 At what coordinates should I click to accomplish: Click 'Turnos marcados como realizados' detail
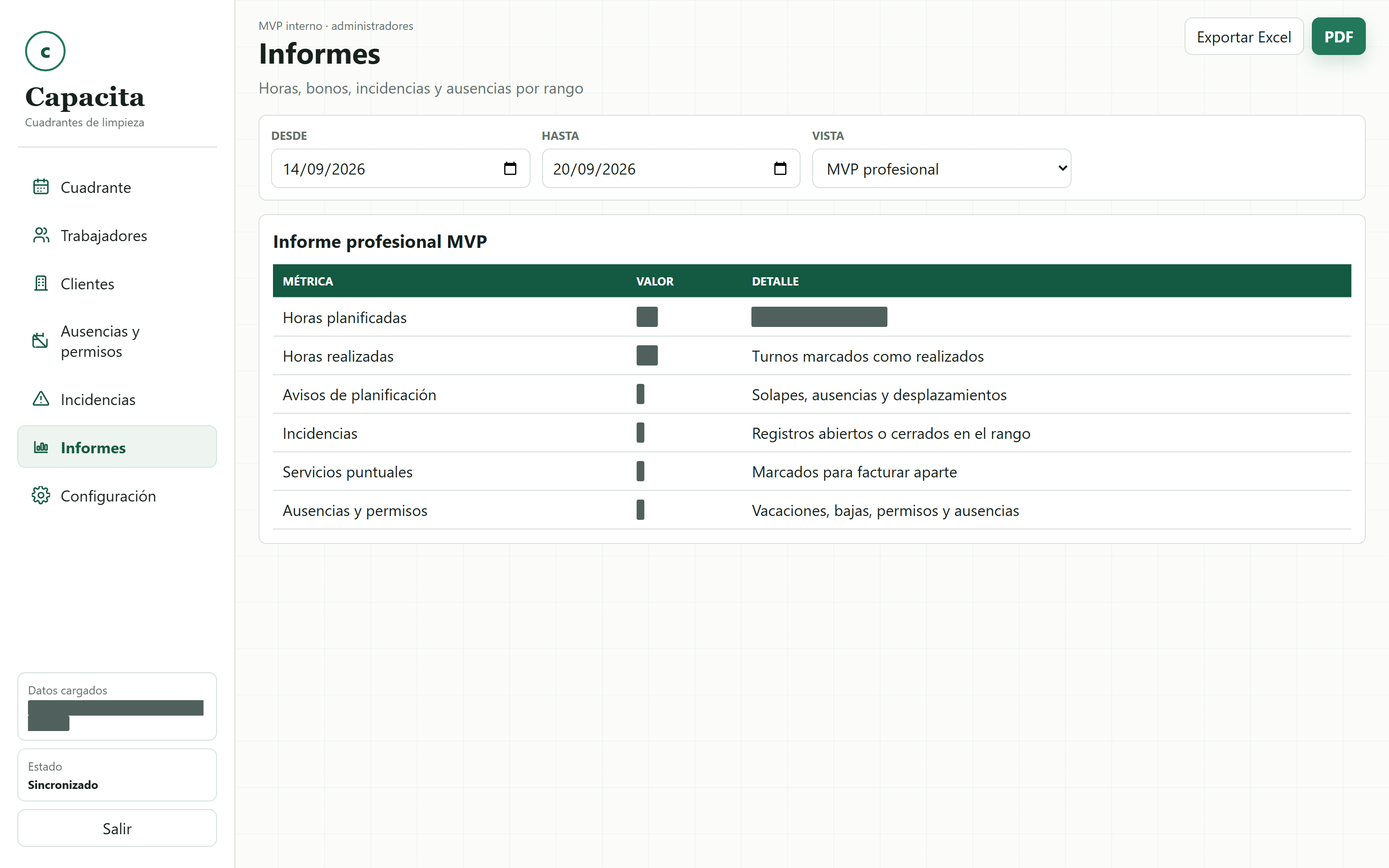(x=868, y=356)
